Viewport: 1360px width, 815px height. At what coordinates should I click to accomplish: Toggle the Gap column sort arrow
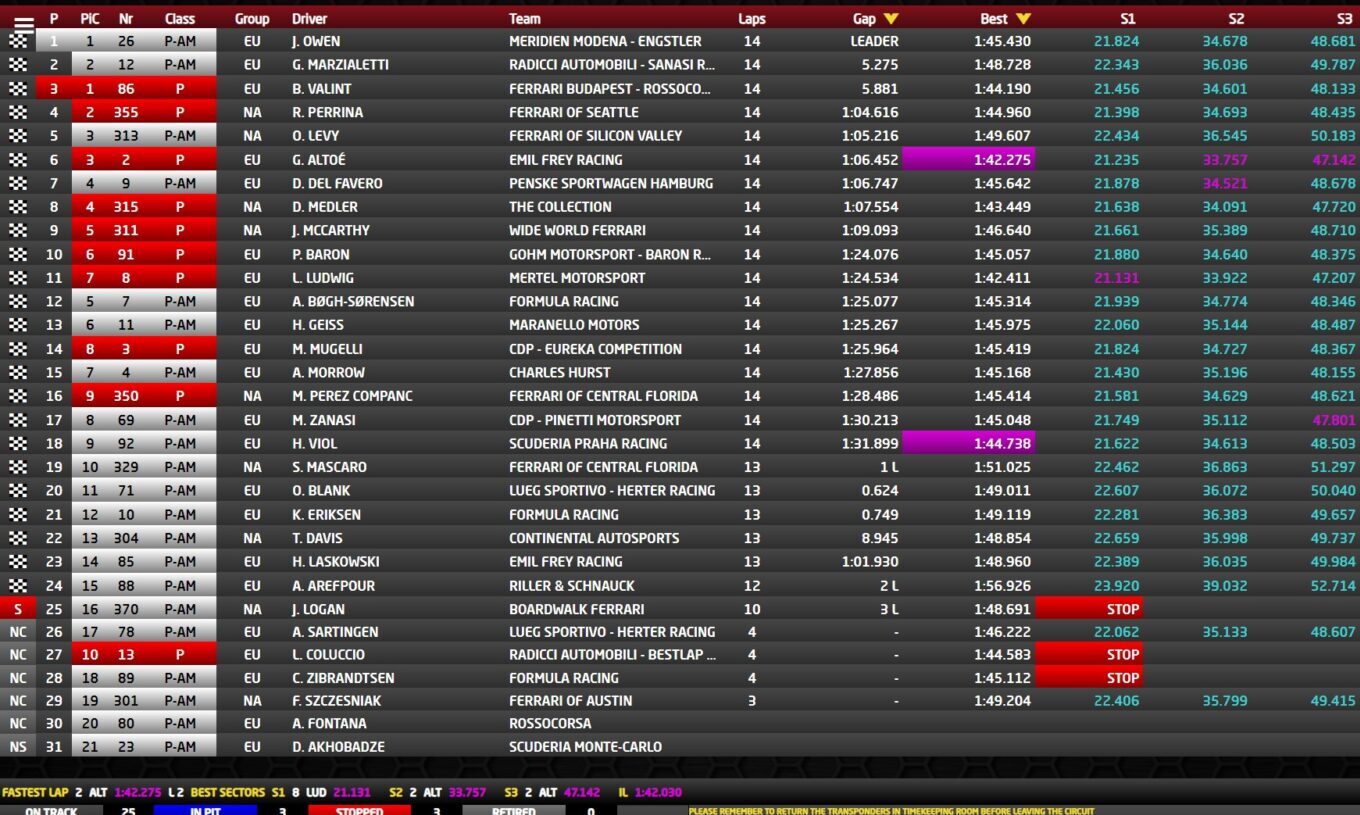(891, 19)
